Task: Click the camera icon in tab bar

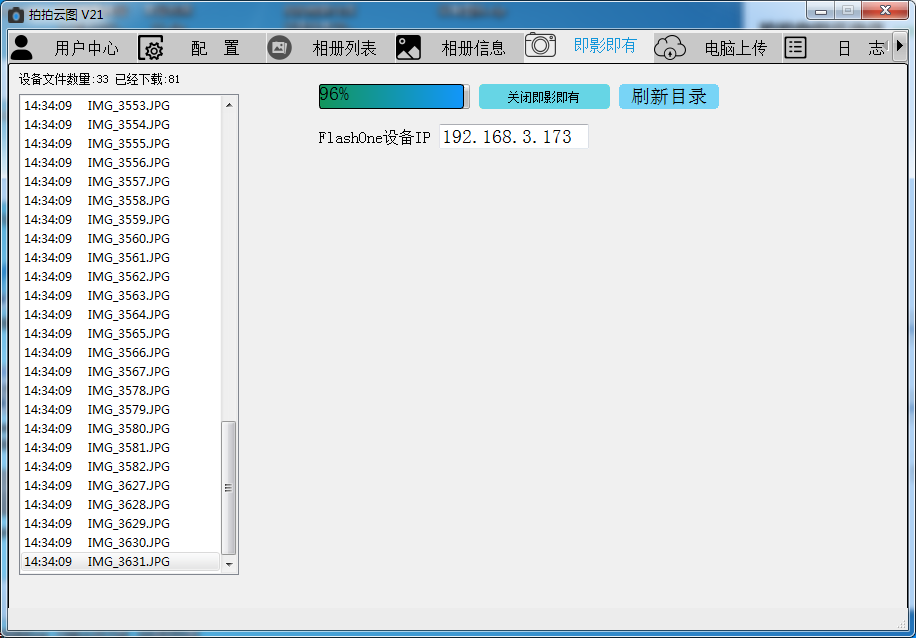Action: click(x=540, y=45)
